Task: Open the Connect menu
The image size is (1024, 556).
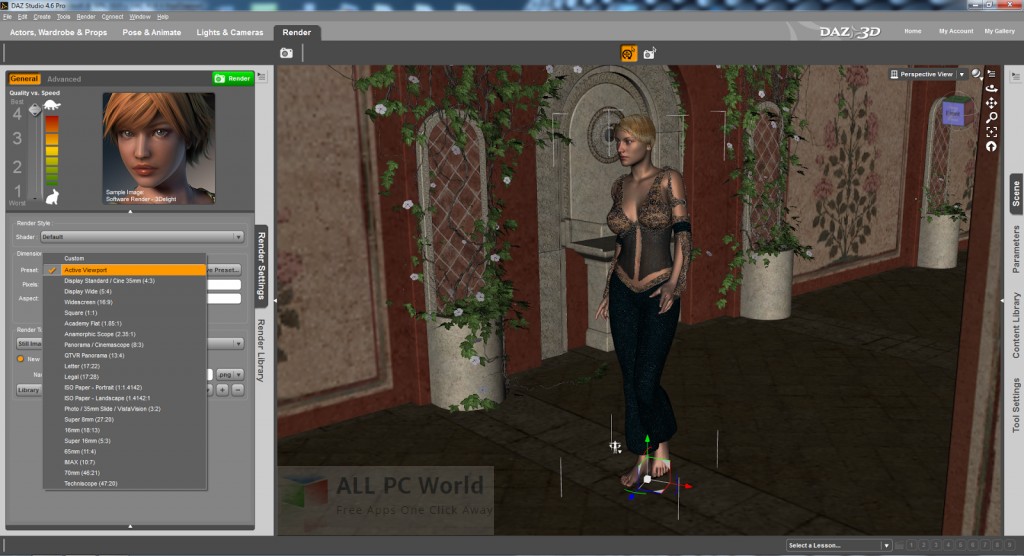Action: point(112,16)
